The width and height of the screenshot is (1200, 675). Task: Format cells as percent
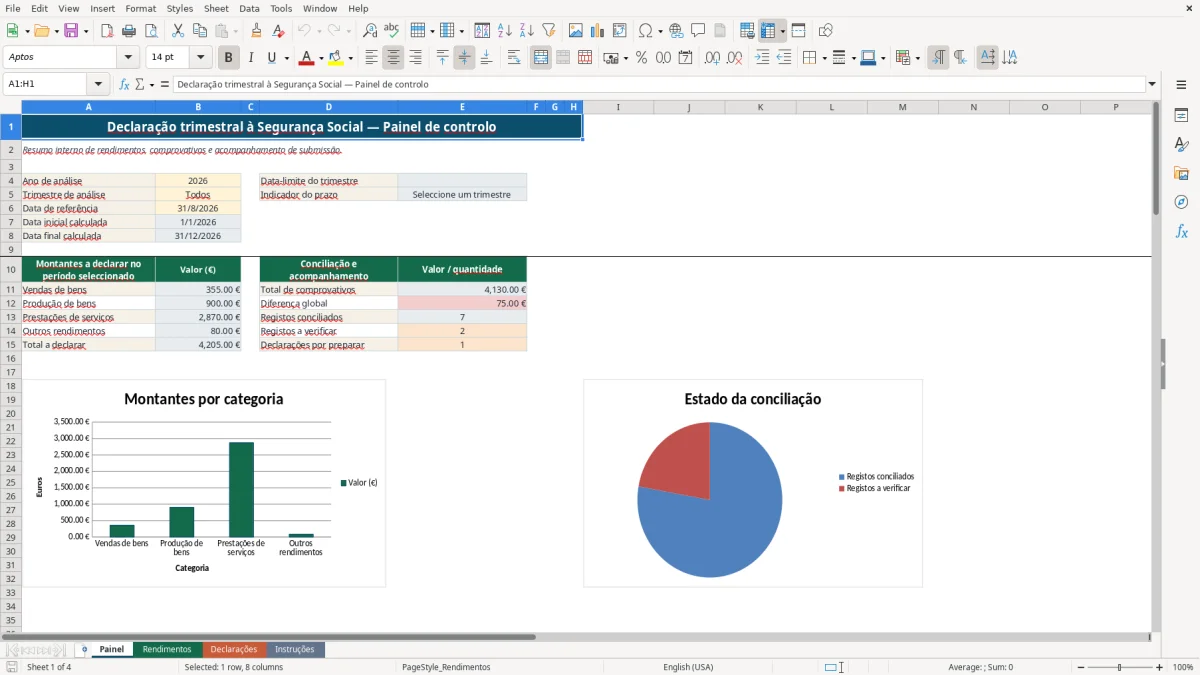[641, 58]
